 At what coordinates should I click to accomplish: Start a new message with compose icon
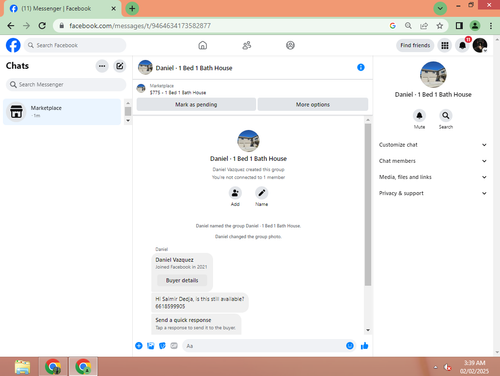120,66
